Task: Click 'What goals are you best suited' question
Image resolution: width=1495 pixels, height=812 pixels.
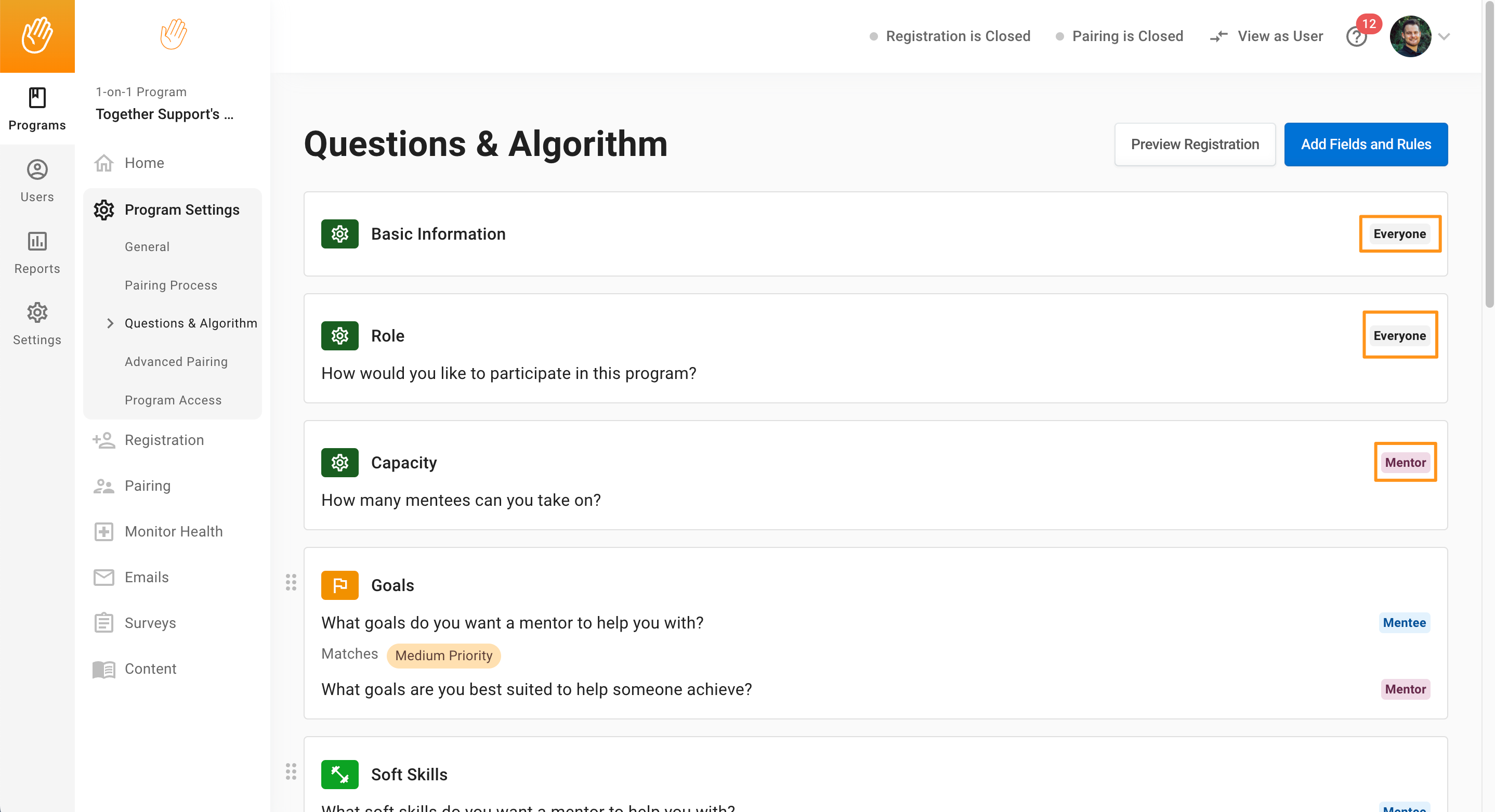Action: tap(536, 689)
